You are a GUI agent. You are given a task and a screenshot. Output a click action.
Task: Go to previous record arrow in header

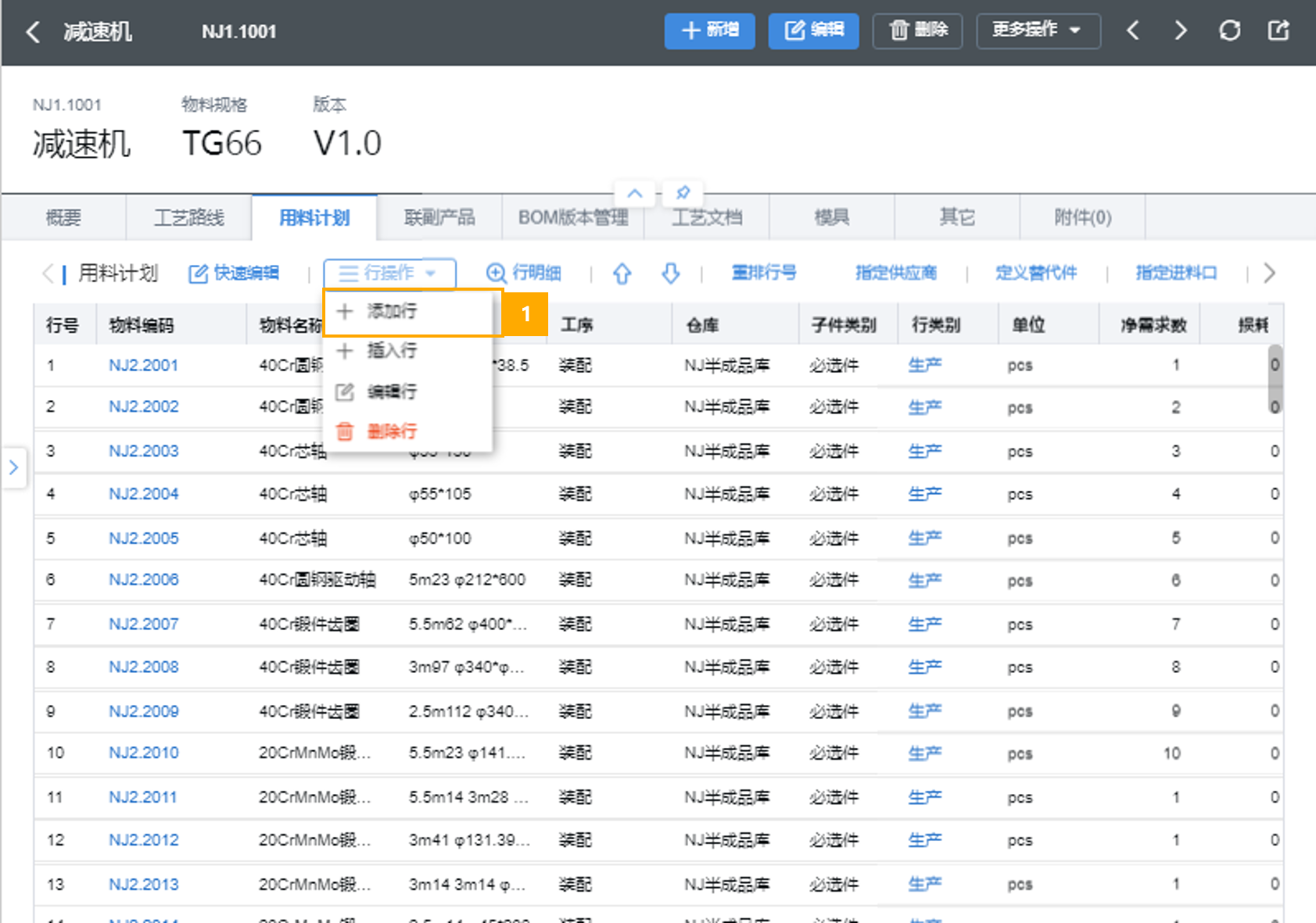point(1133,31)
